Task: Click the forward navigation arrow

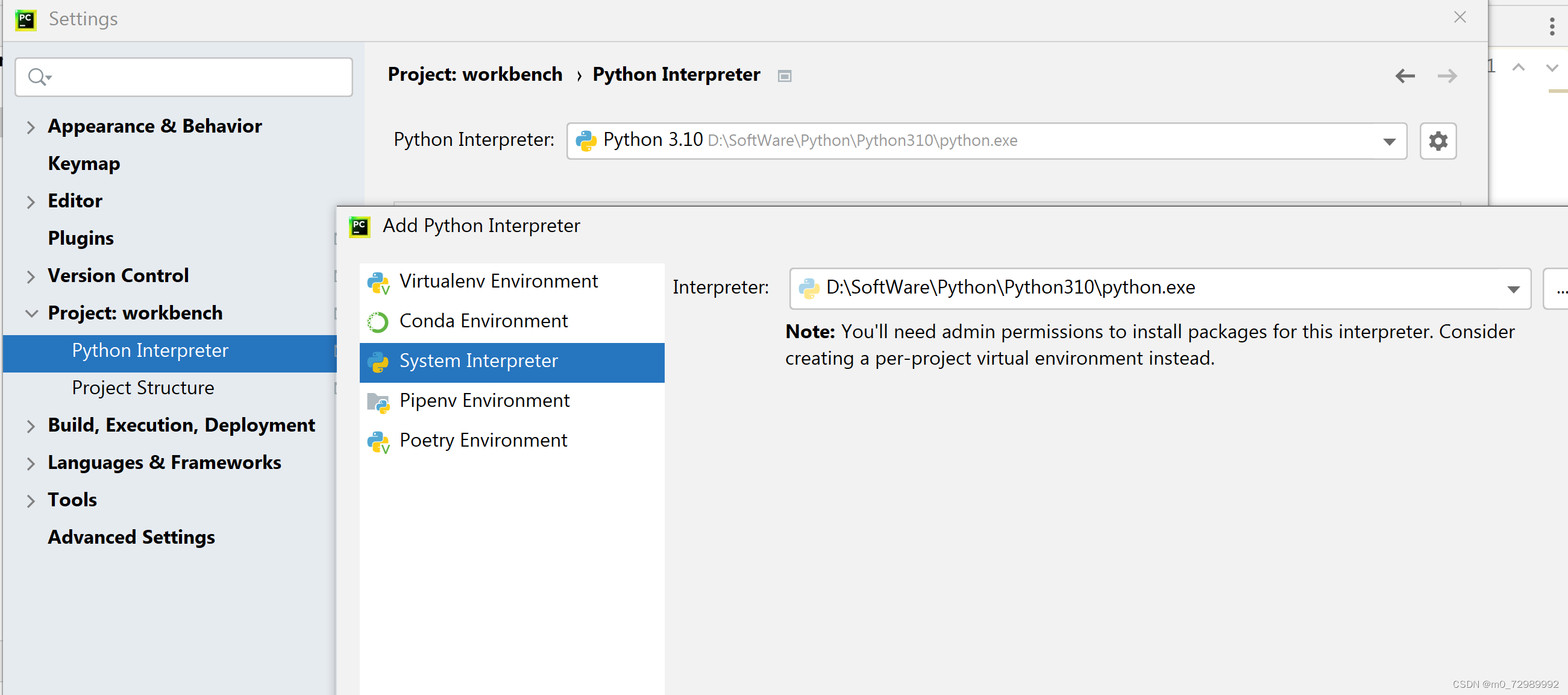Action: [x=1446, y=75]
